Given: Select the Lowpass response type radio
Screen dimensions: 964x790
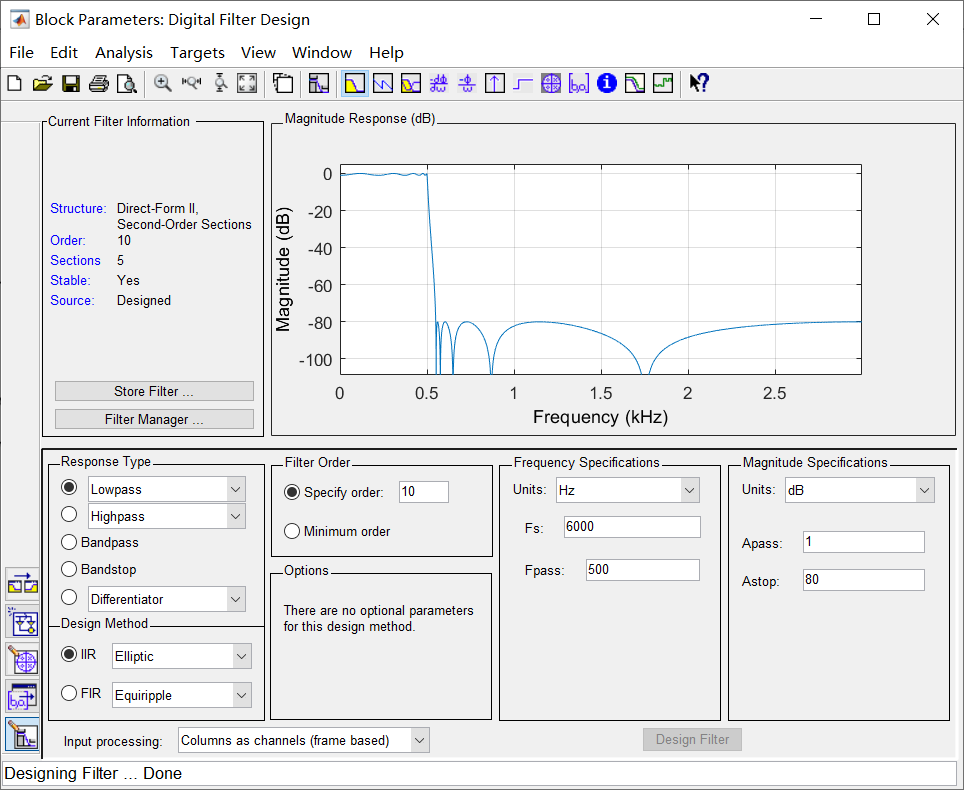Looking at the screenshot, I should pyautogui.click(x=69, y=488).
